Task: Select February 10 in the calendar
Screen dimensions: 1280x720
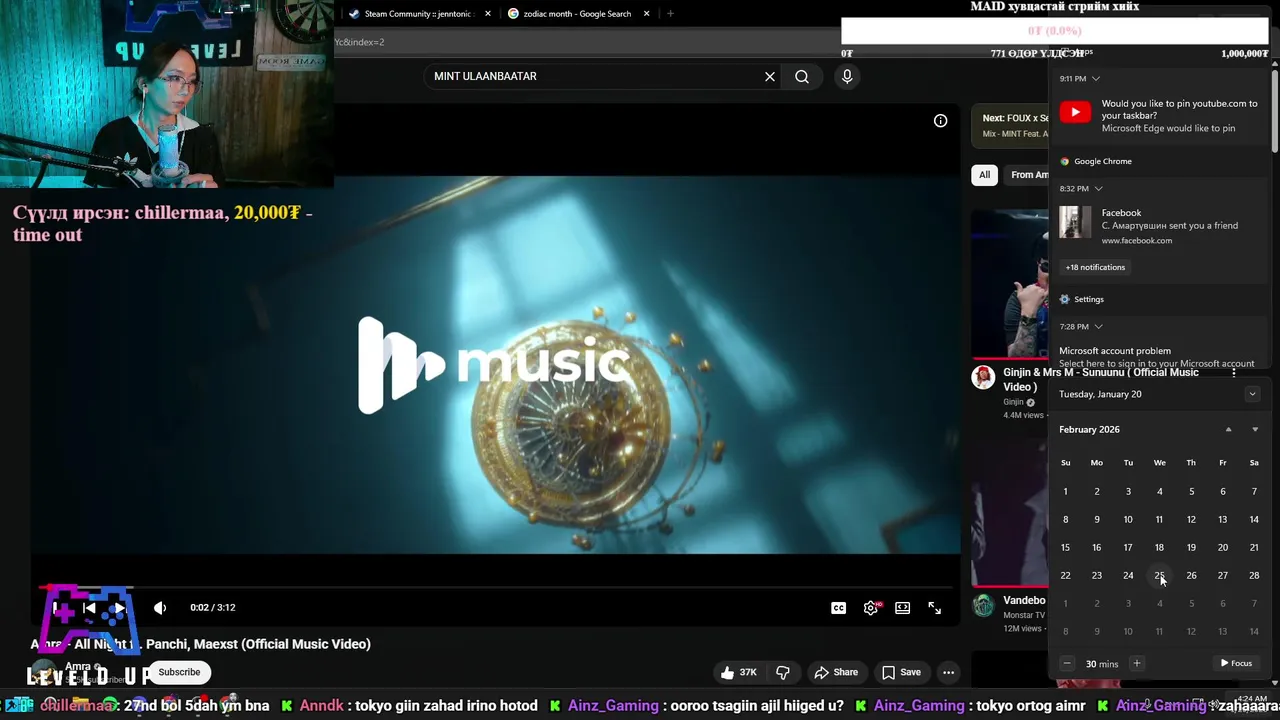Action: point(1128,519)
